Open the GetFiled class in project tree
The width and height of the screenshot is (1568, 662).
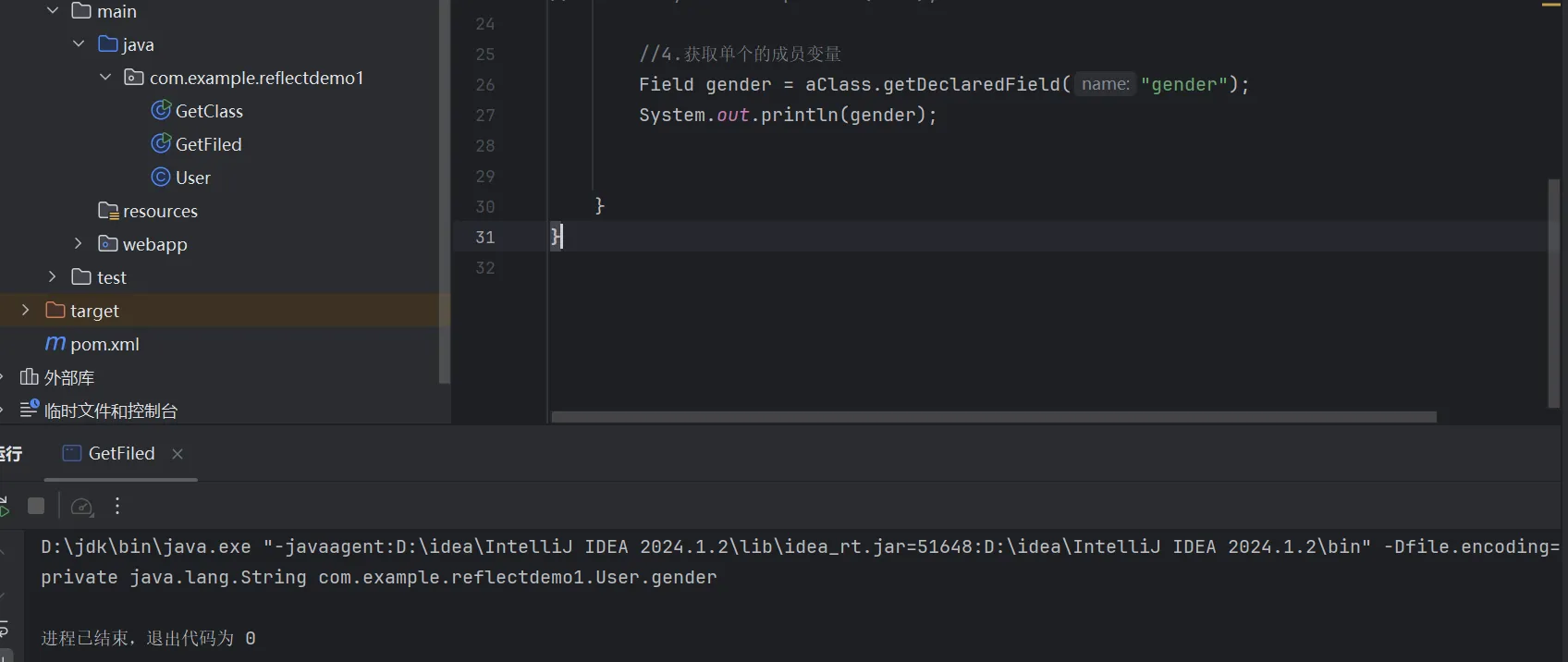(208, 144)
